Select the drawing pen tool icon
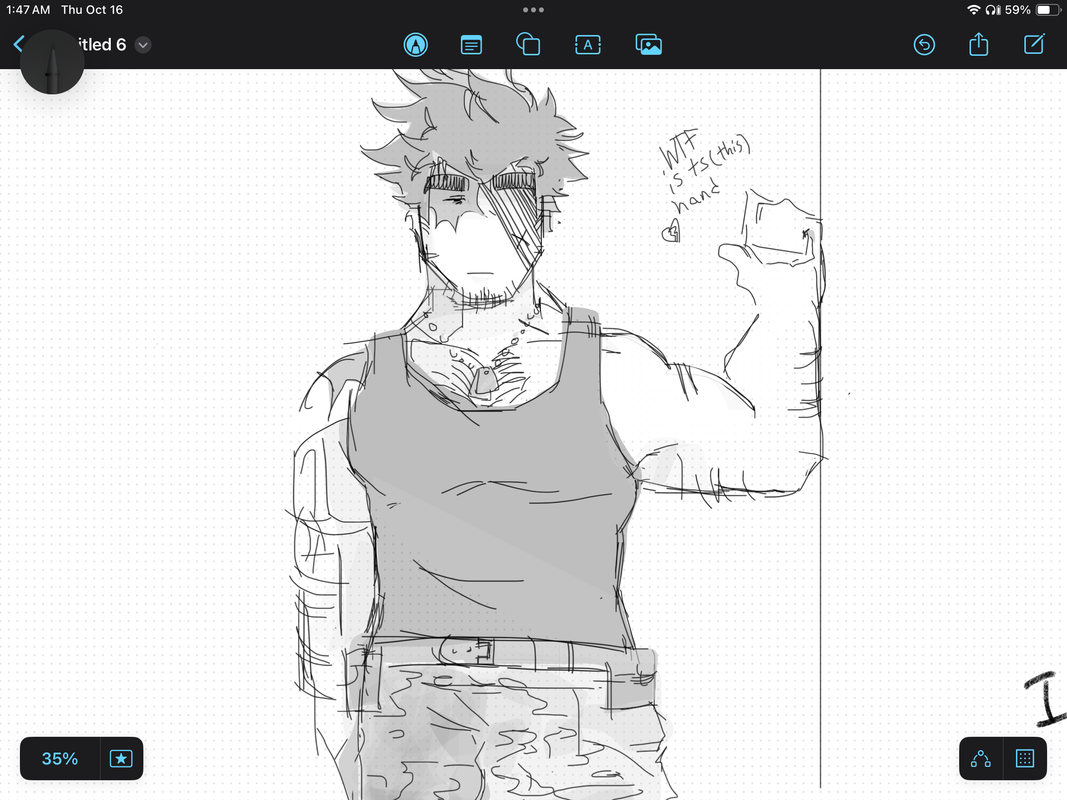This screenshot has width=1067, height=800. (416, 45)
